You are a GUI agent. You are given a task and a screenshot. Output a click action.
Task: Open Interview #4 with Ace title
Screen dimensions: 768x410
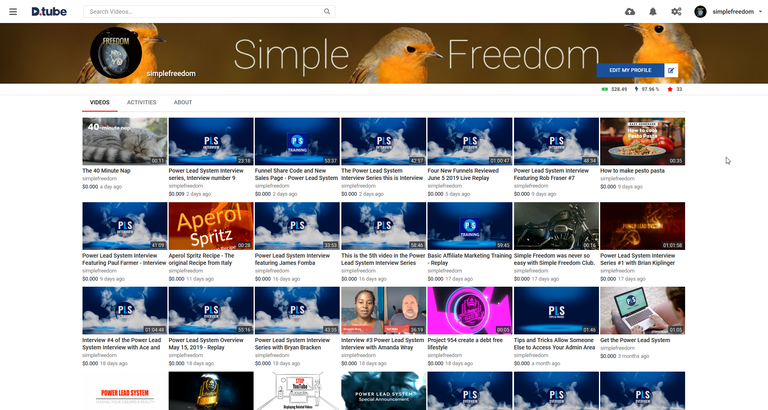[121, 343]
